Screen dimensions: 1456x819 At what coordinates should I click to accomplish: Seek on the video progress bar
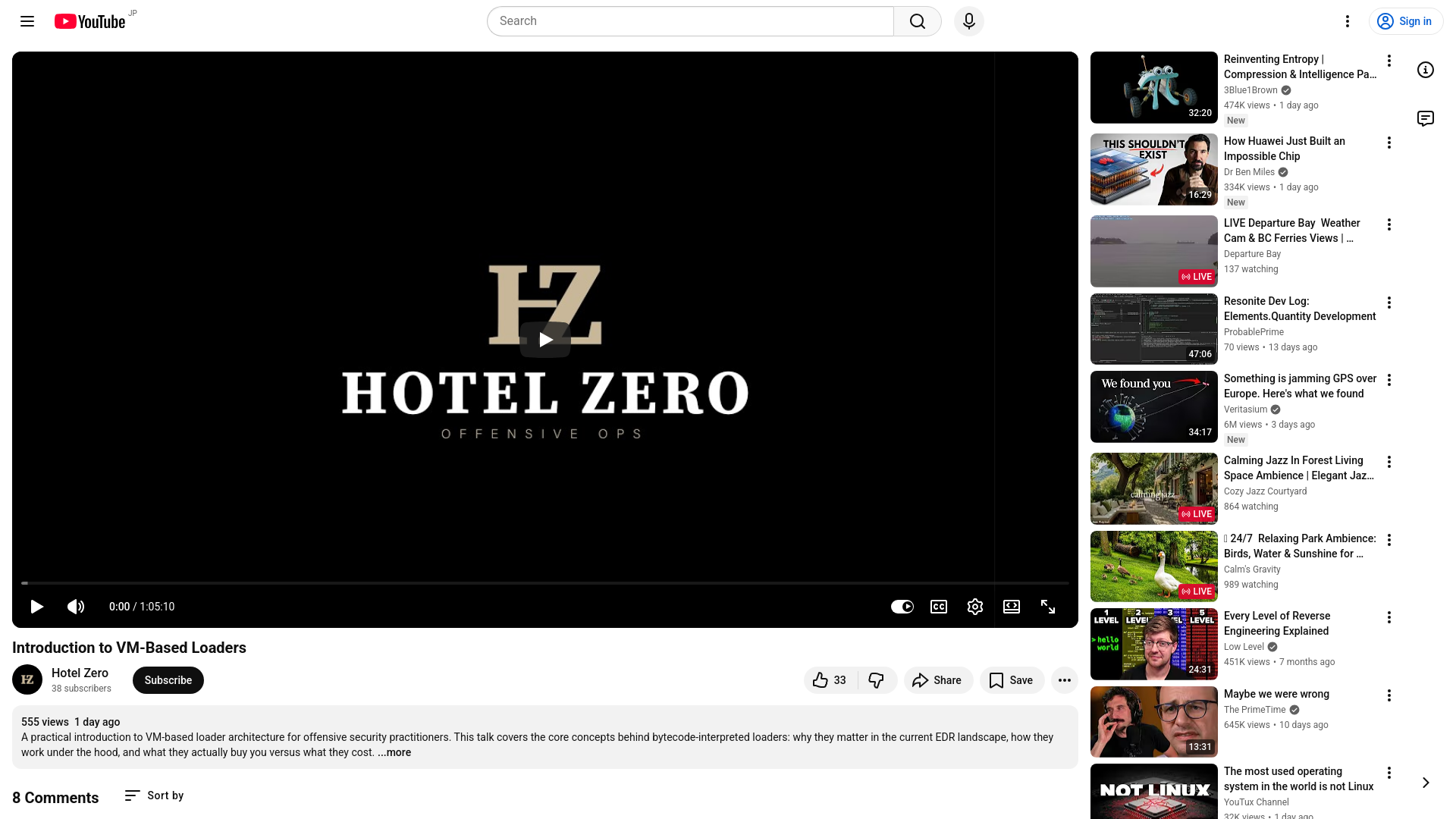[x=545, y=583]
